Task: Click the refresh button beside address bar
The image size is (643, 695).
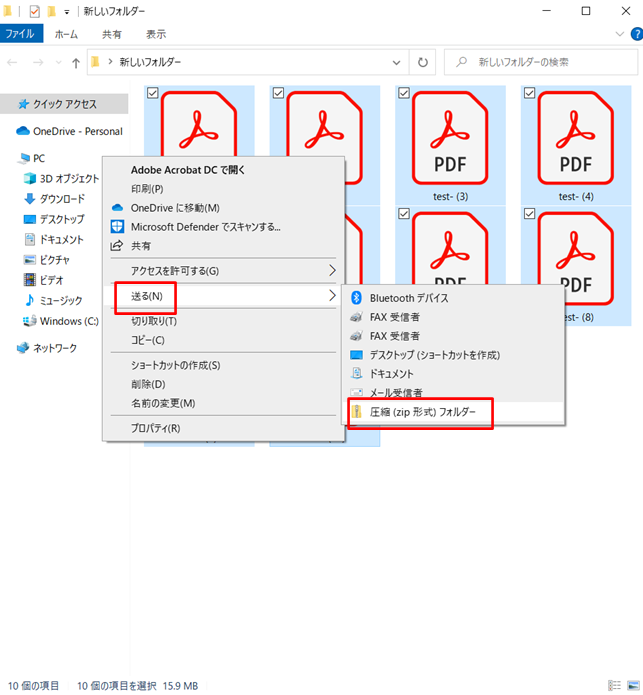Action: [423, 62]
